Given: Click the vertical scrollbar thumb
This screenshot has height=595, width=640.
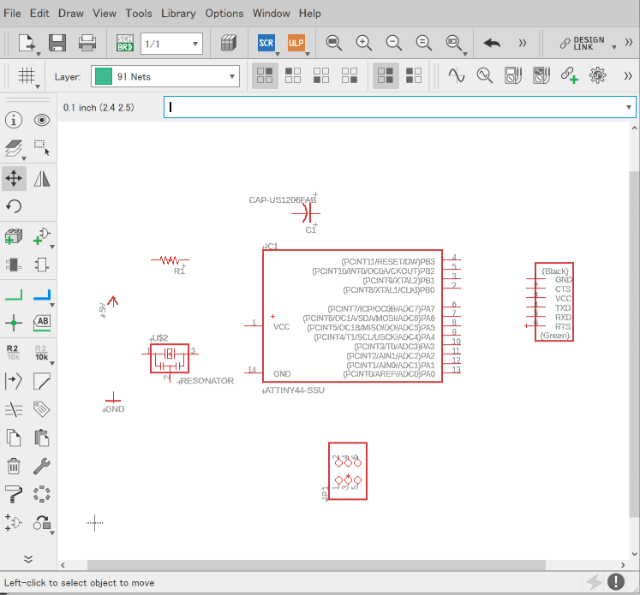Looking at the screenshot, I should pos(634,344).
